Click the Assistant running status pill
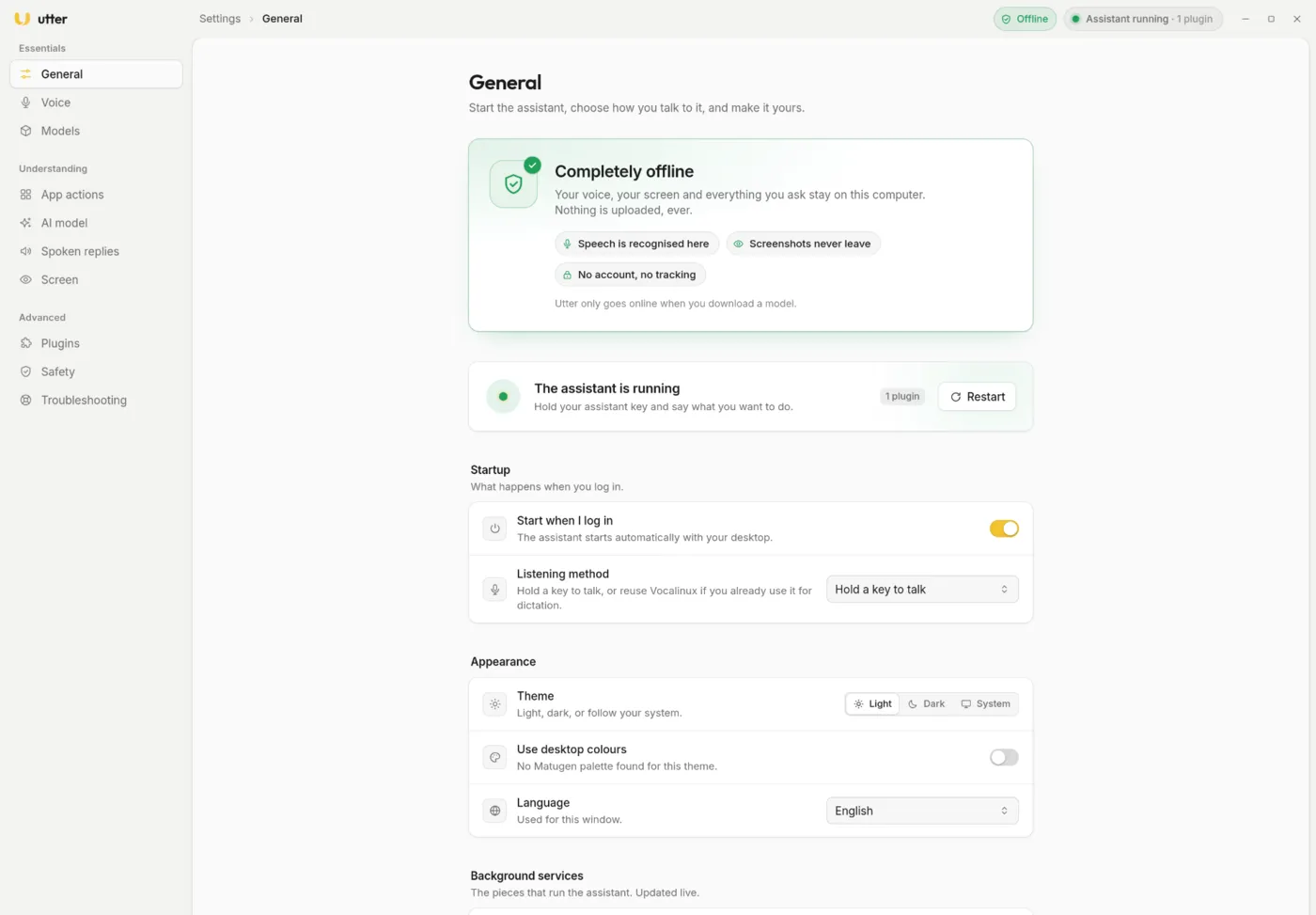 click(1143, 19)
